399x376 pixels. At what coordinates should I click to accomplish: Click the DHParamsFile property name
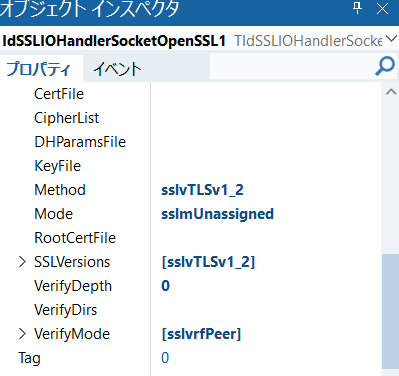pyautogui.click(x=80, y=142)
